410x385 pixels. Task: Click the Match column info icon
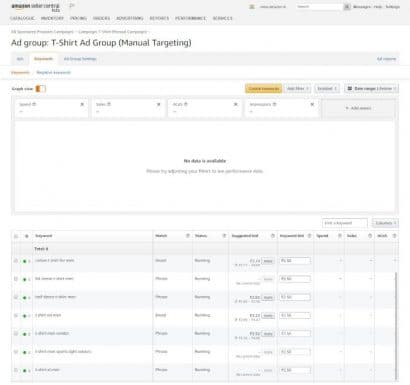point(188,236)
